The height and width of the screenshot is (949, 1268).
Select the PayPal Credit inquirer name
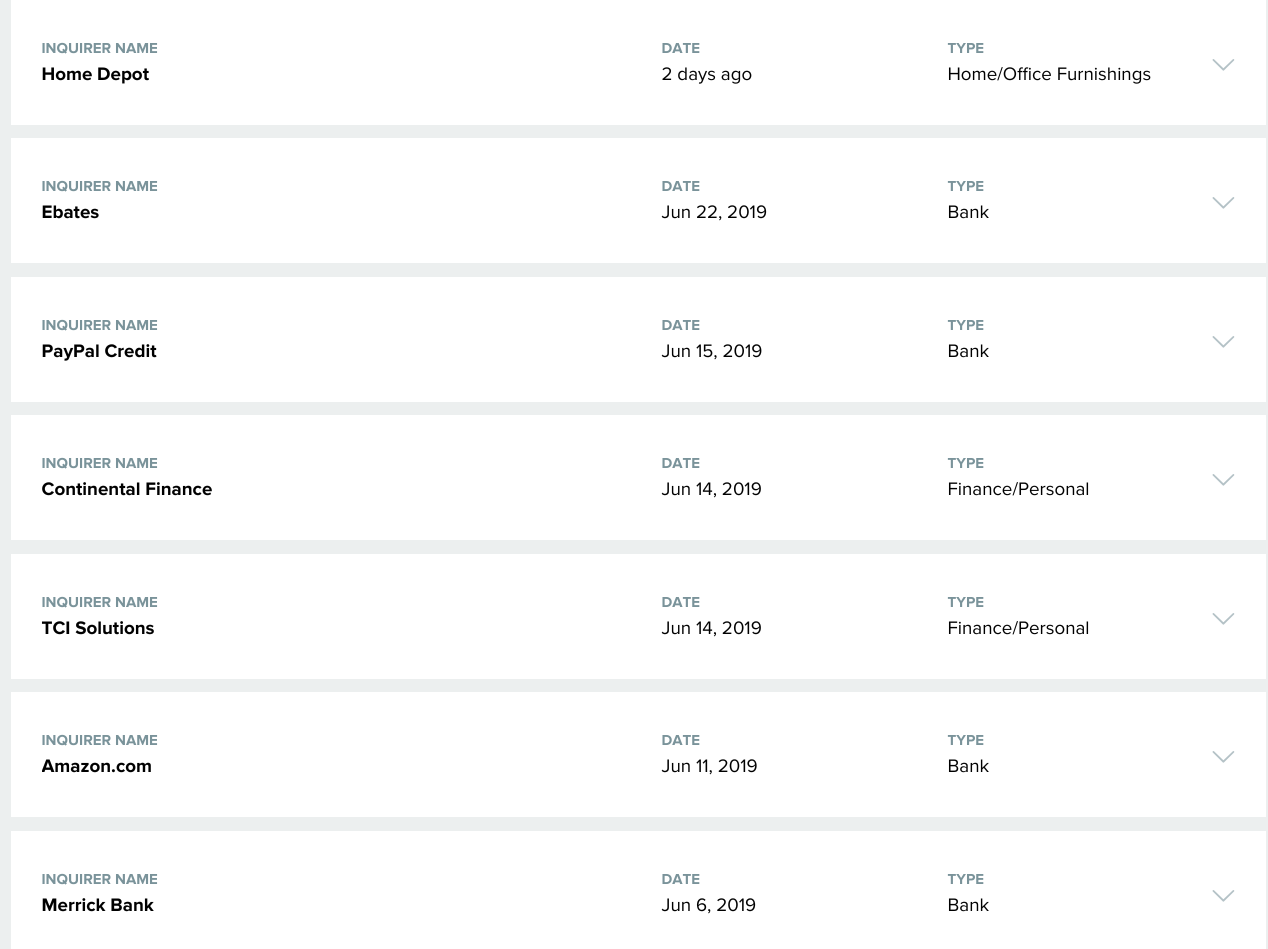[x=98, y=351]
